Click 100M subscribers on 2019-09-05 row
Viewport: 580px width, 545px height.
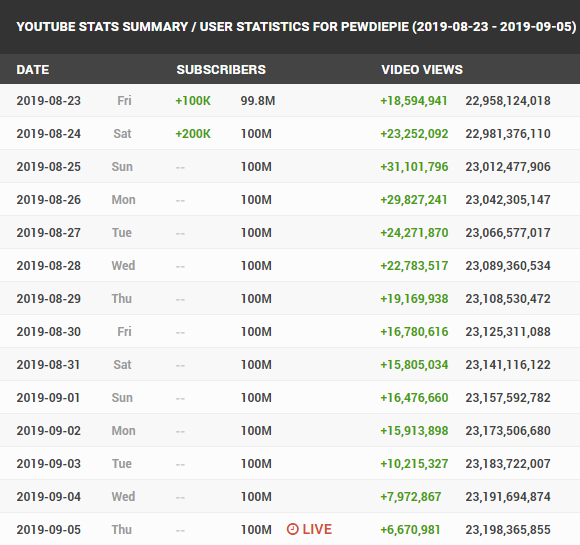256,529
